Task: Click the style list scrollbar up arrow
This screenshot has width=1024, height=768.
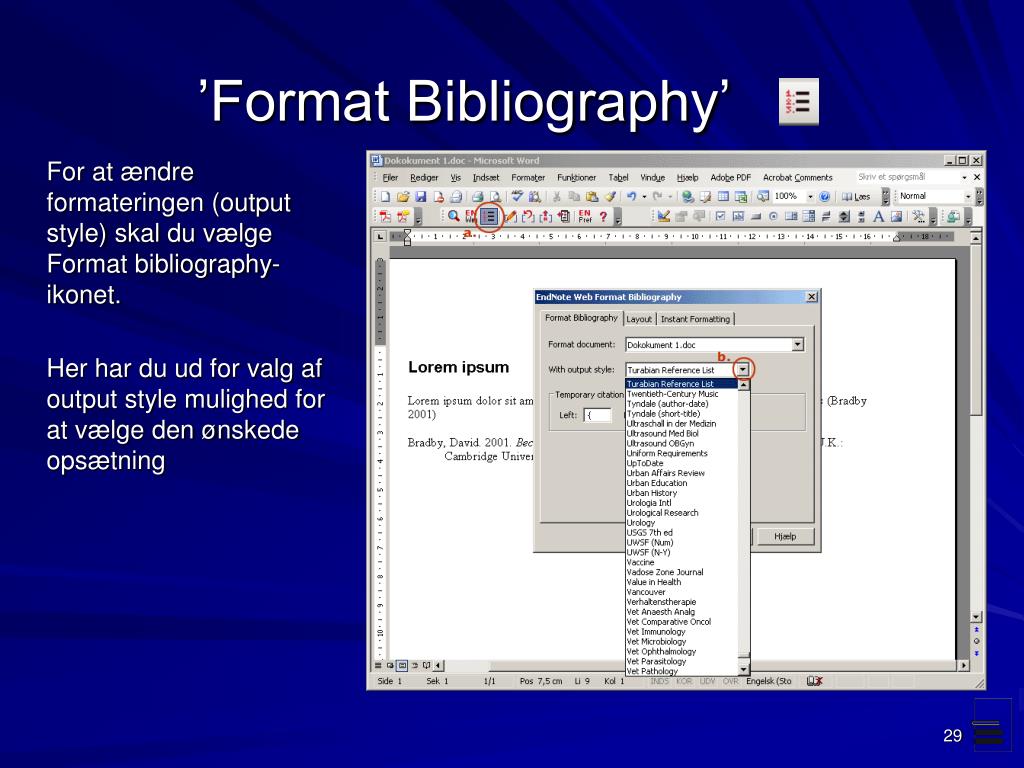Action: coord(743,385)
